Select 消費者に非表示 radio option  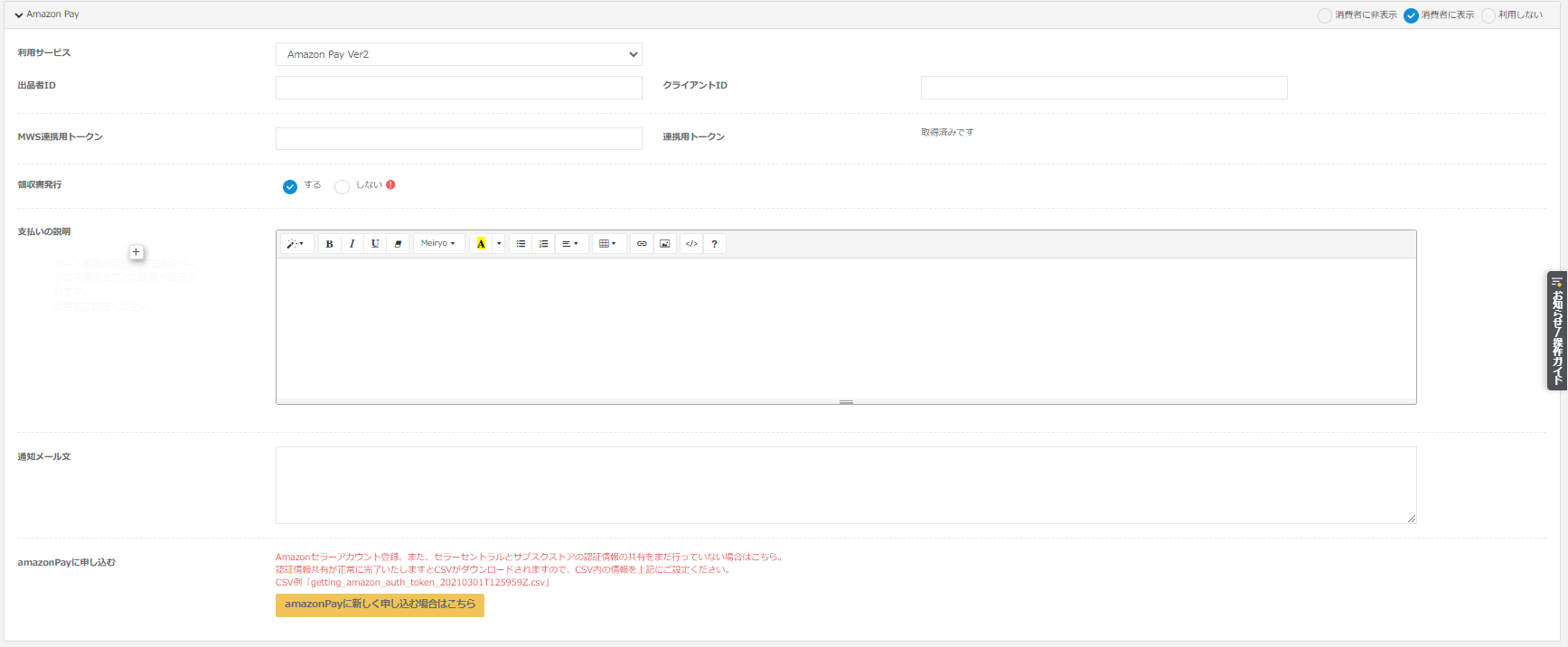pos(1325,15)
